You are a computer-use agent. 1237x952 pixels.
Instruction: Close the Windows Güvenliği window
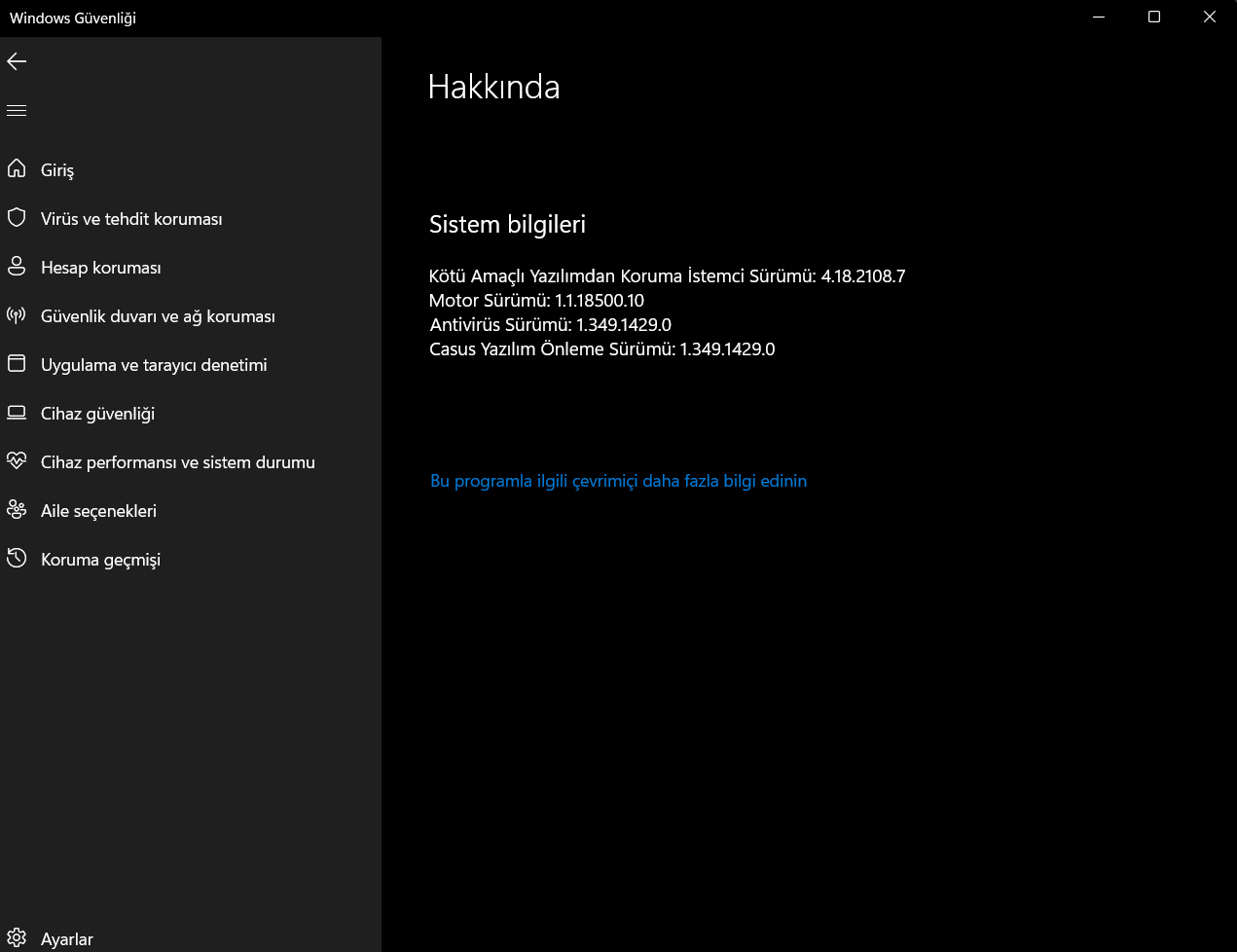pyautogui.click(x=1210, y=18)
